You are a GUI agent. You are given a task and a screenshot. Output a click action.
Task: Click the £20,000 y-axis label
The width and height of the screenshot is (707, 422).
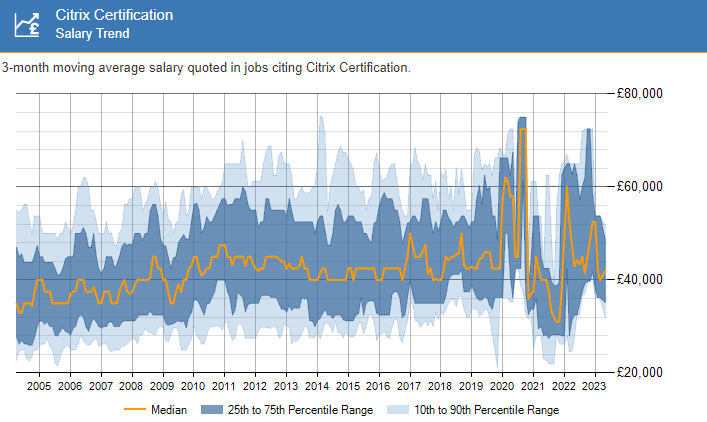pos(638,372)
